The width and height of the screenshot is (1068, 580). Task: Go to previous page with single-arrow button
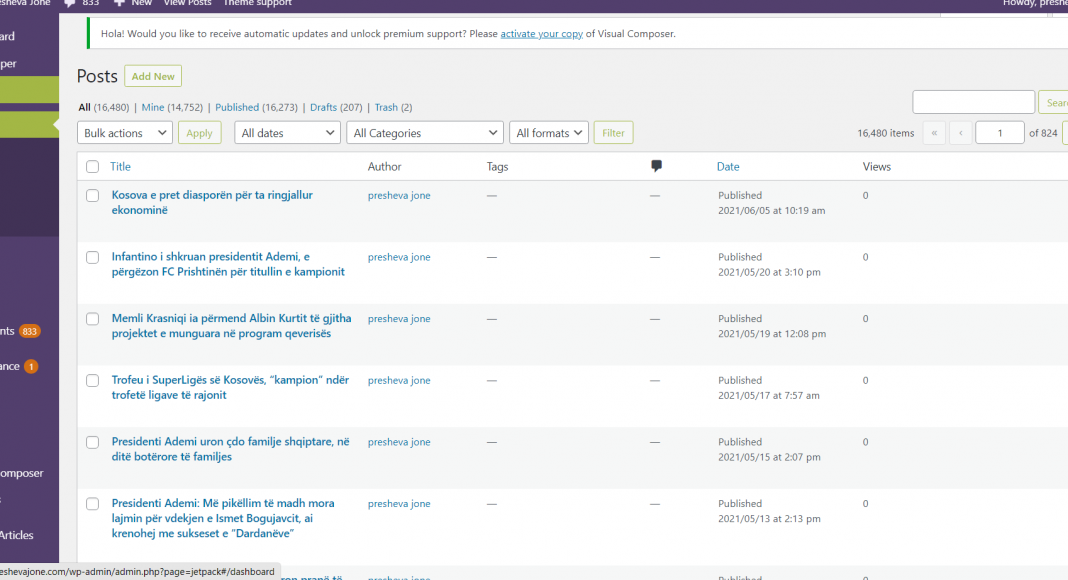coord(961,133)
